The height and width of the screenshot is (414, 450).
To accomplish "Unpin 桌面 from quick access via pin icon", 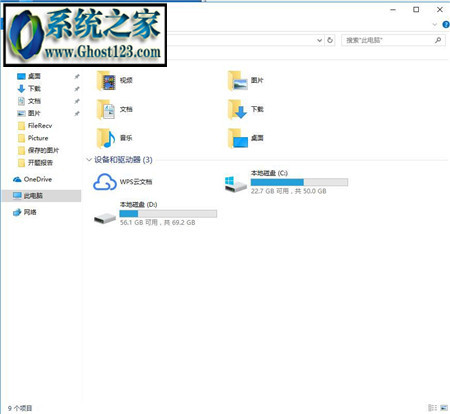I will pos(77,77).
